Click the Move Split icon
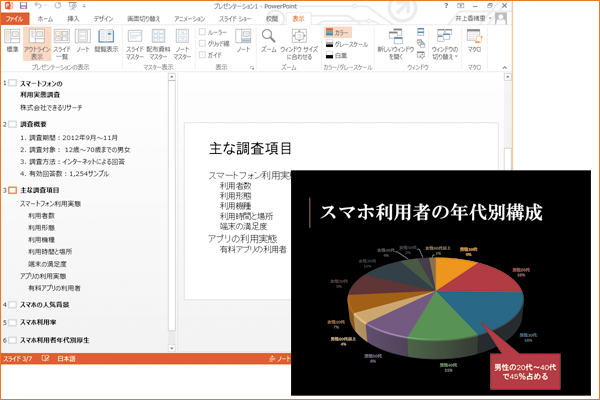This screenshot has width=600, height=400. click(421, 55)
